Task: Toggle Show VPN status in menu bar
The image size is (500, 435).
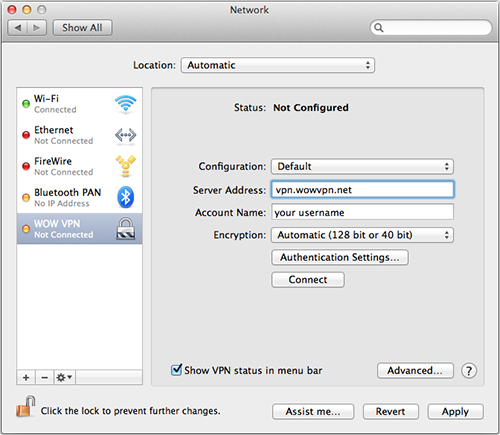Action: 176,370
